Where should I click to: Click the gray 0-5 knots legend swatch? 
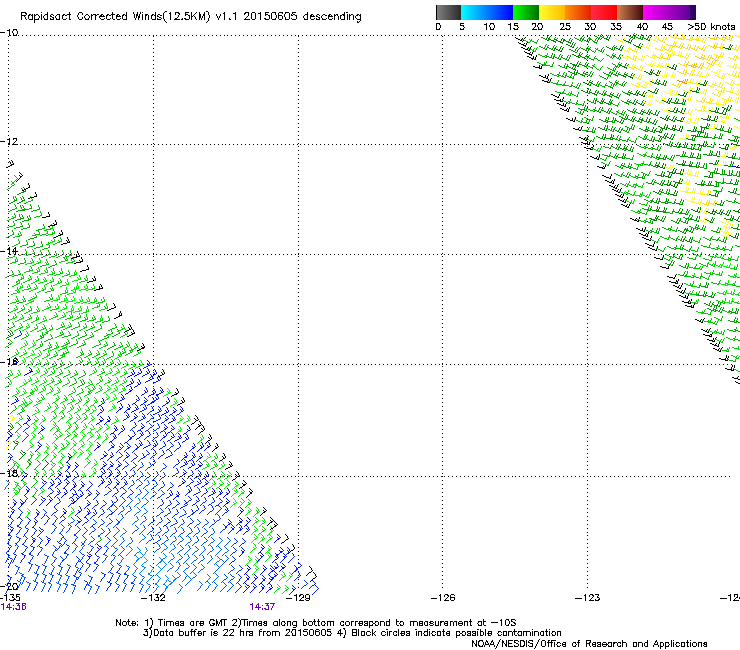click(448, 12)
